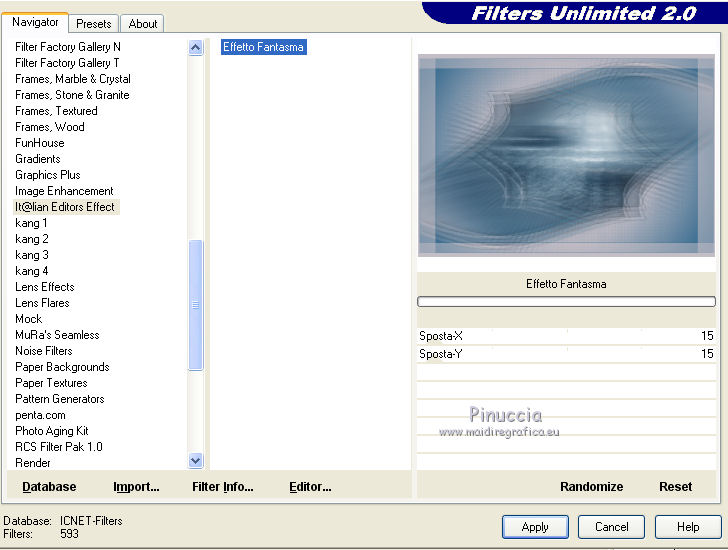Open the Lens Effects category

pyautogui.click(x=45, y=287)
